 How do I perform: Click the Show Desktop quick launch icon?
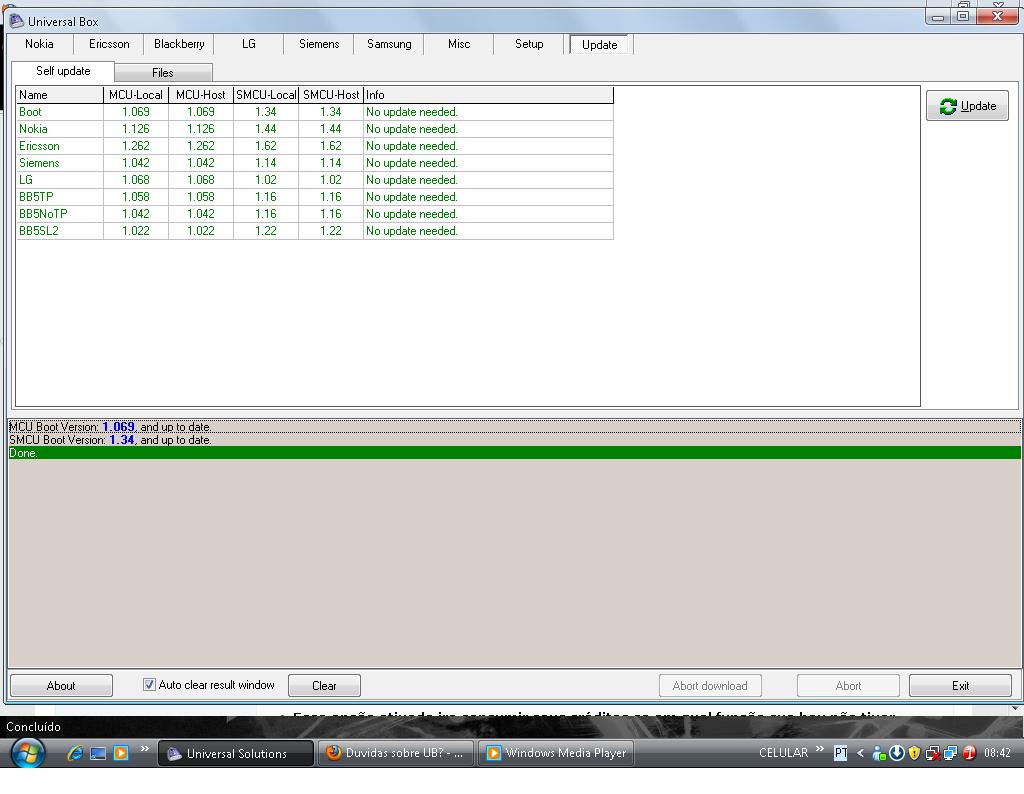98,754
